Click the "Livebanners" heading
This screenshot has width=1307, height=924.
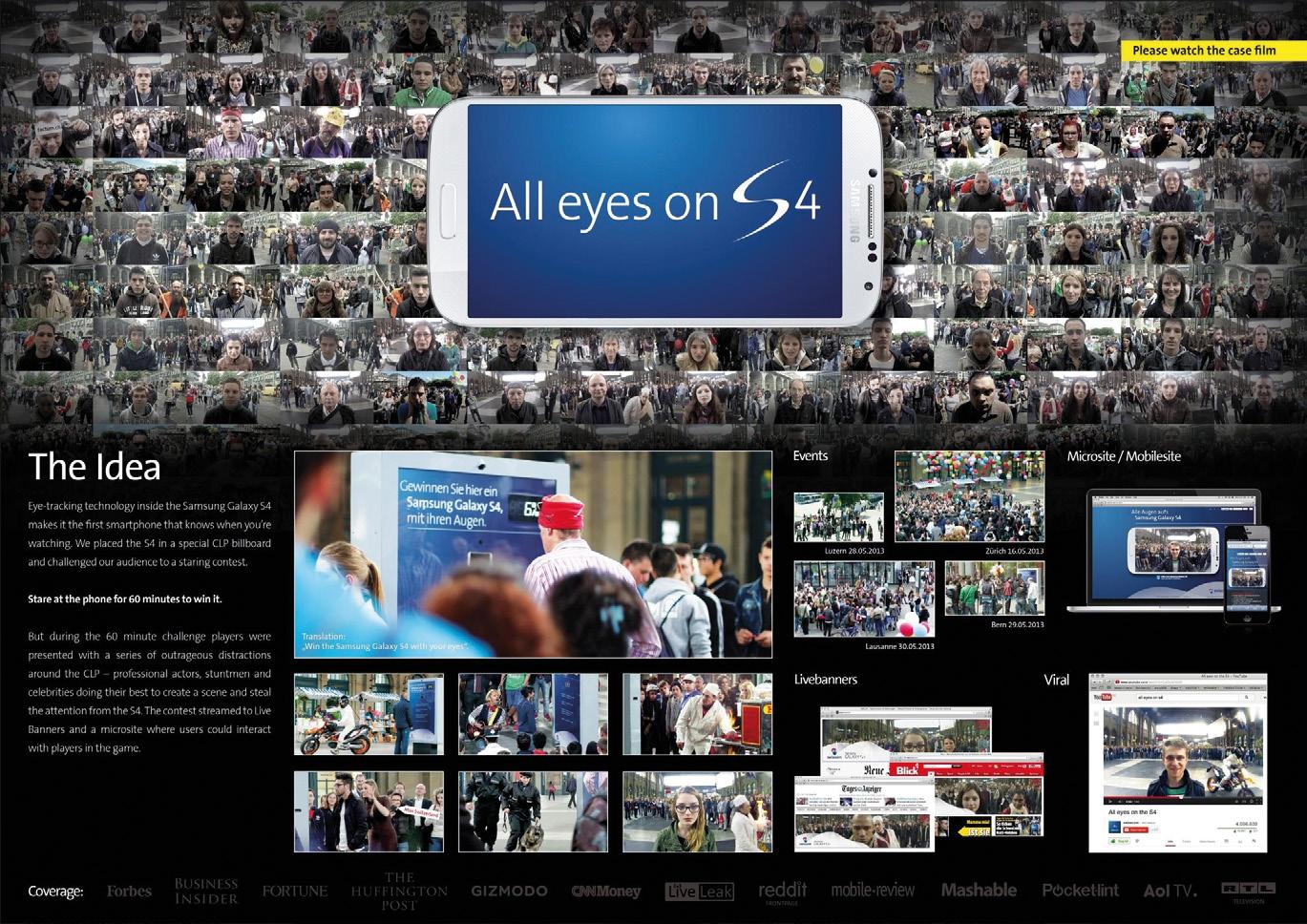[x=826, y=680]
